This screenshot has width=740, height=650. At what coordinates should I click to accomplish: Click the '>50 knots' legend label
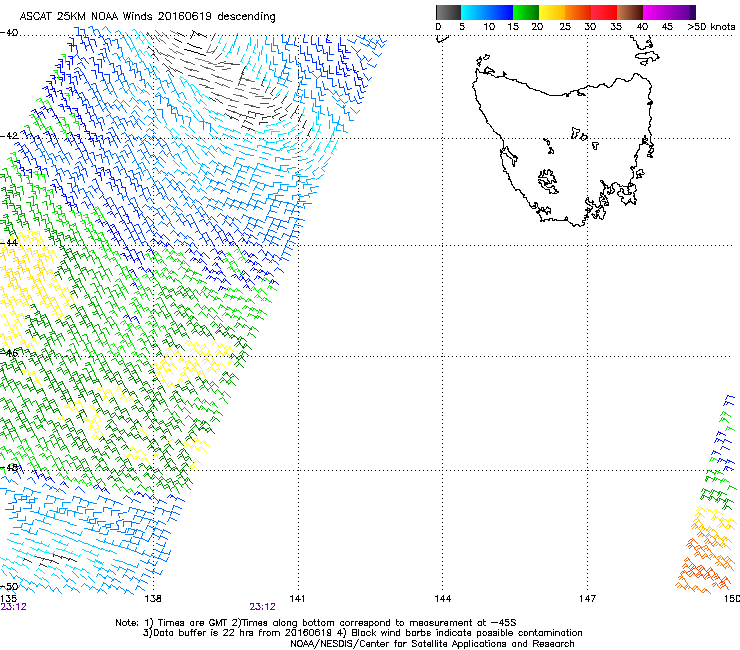click(x=711, y=27)
